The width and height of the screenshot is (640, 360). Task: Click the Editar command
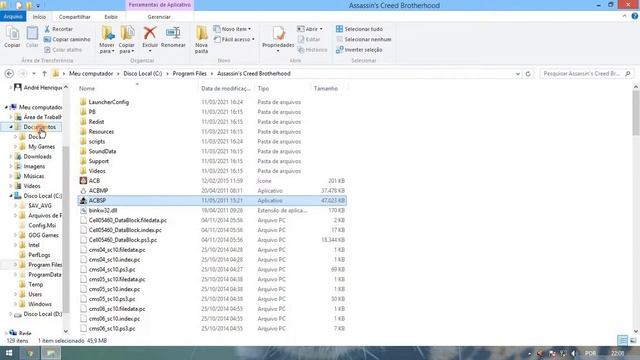(x=309, y=39)
